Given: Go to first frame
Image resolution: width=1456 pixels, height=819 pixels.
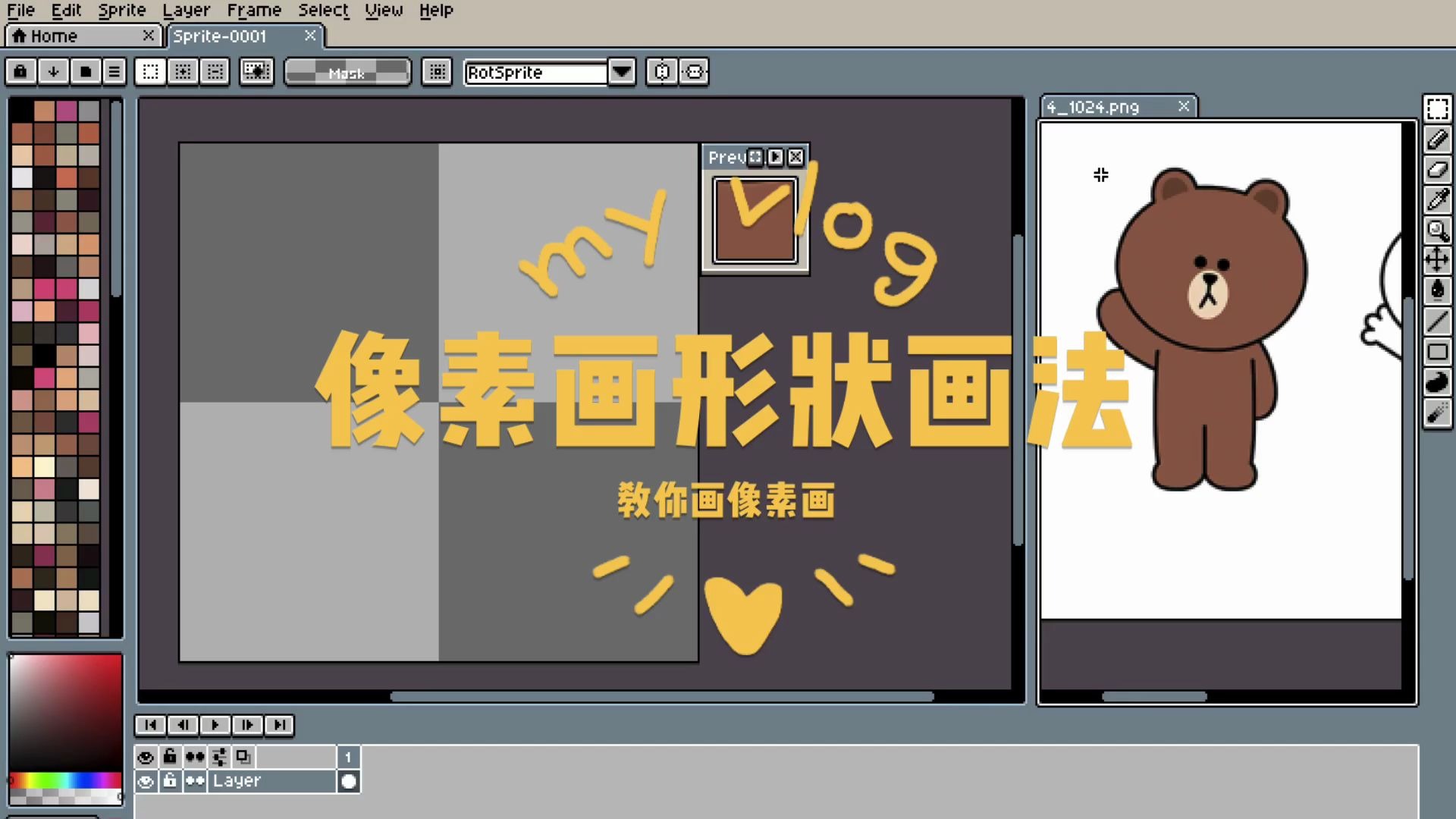Looking at the screenshot, I should tap(150, 725).
